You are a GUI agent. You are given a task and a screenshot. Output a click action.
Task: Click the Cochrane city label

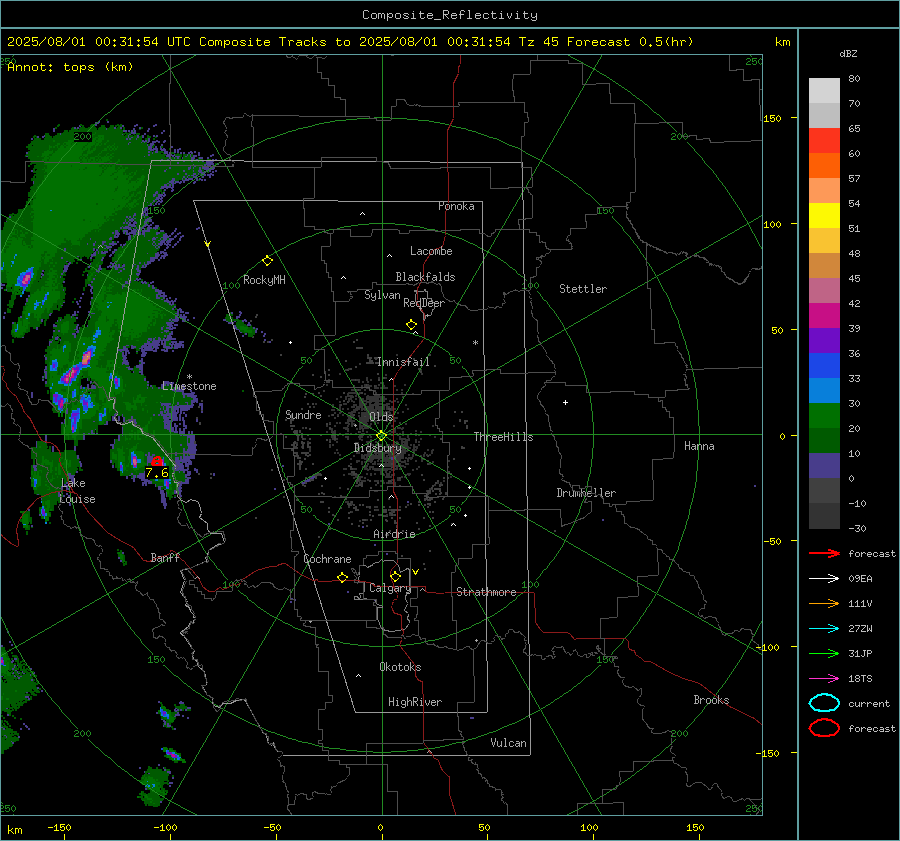tap(327, 559)
